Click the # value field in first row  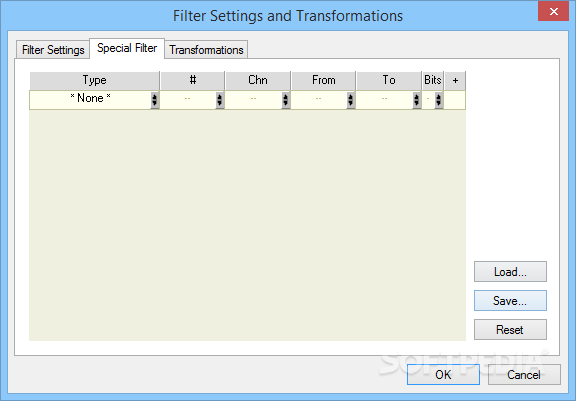click(x=188, y=100)
